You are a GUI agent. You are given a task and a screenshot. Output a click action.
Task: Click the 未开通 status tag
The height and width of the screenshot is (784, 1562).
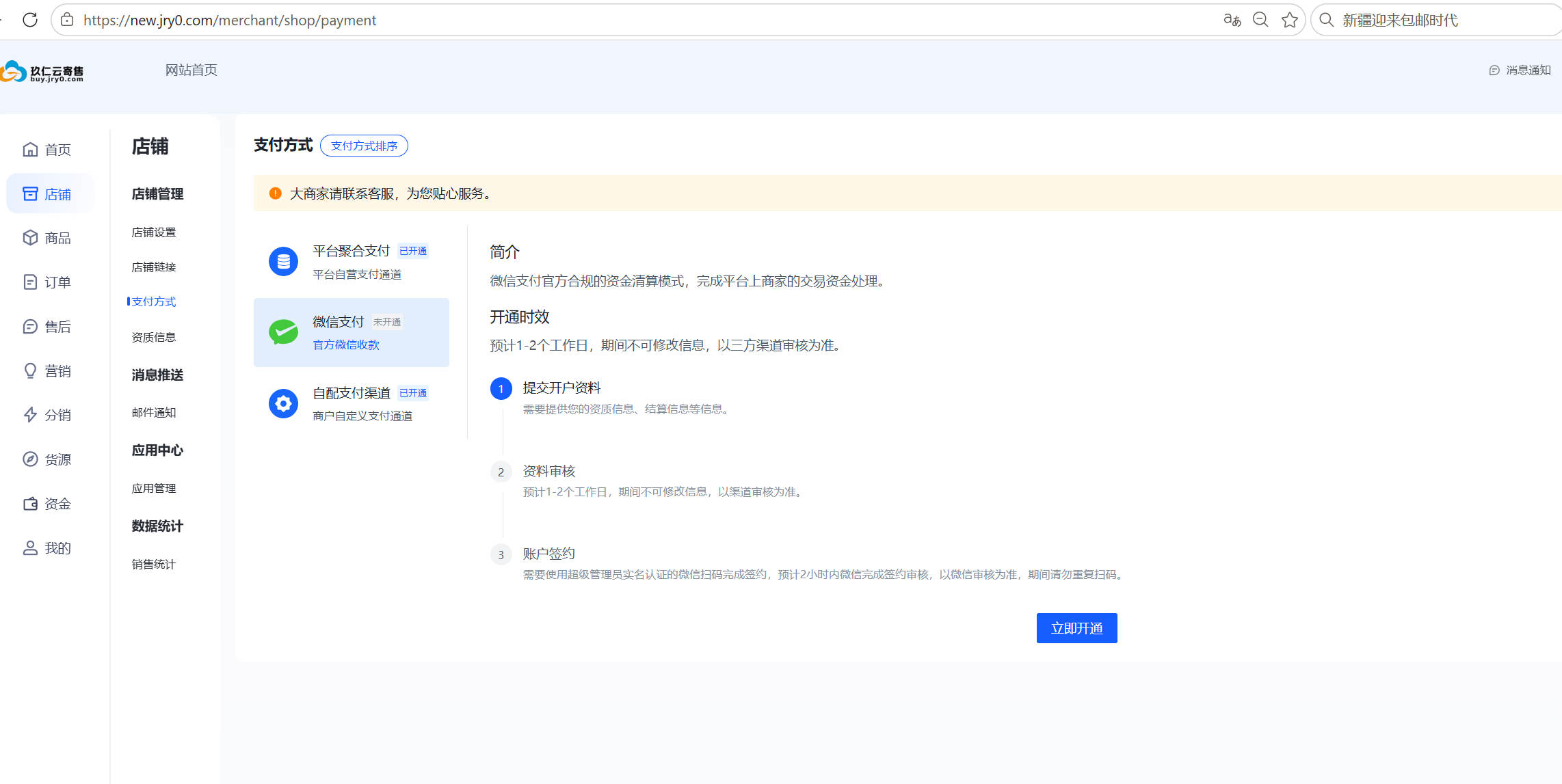[x=387, y=322]
